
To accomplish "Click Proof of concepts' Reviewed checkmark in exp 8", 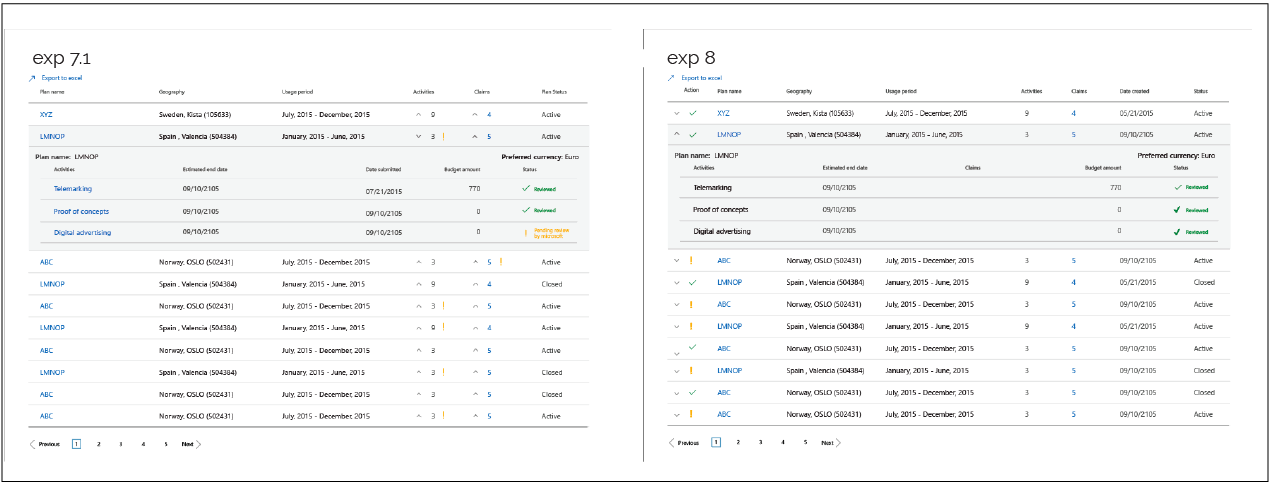I will coord(1177,210).
